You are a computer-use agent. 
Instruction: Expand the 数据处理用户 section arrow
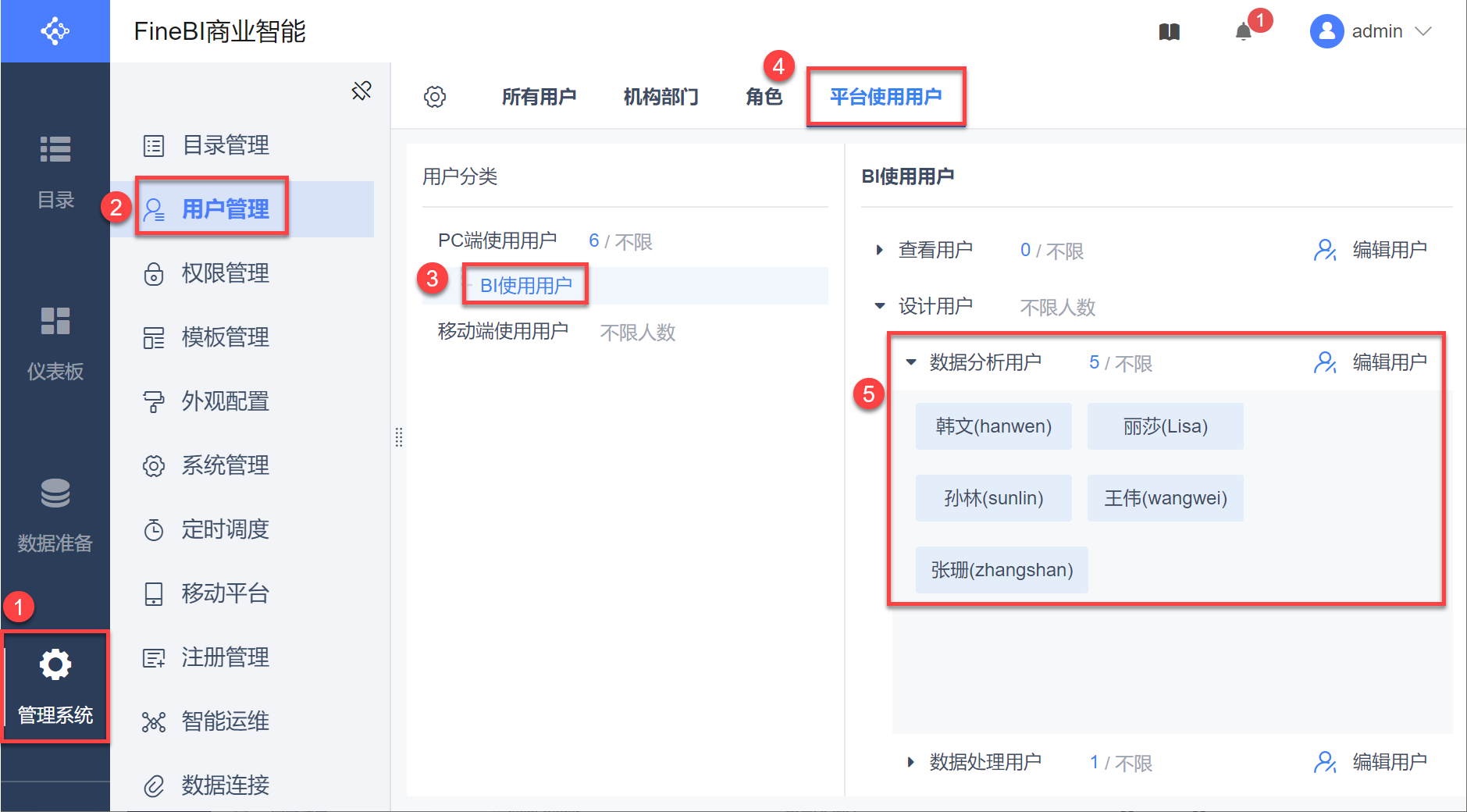911,762
